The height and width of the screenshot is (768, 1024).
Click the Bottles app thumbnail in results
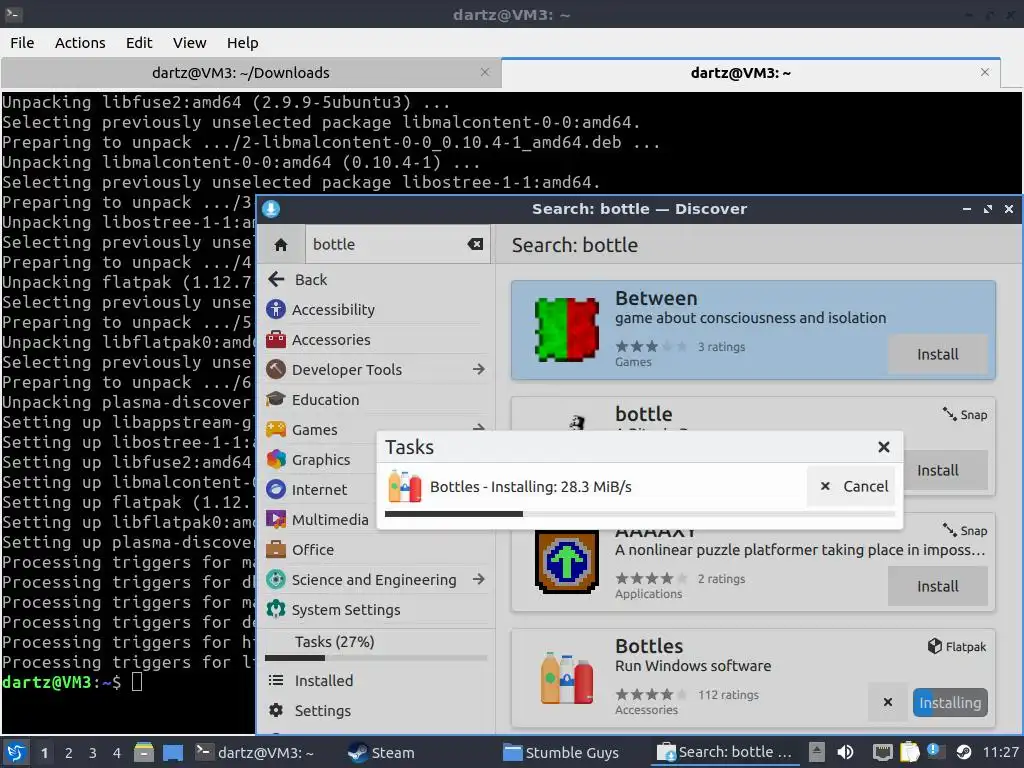tap(566, 678)
